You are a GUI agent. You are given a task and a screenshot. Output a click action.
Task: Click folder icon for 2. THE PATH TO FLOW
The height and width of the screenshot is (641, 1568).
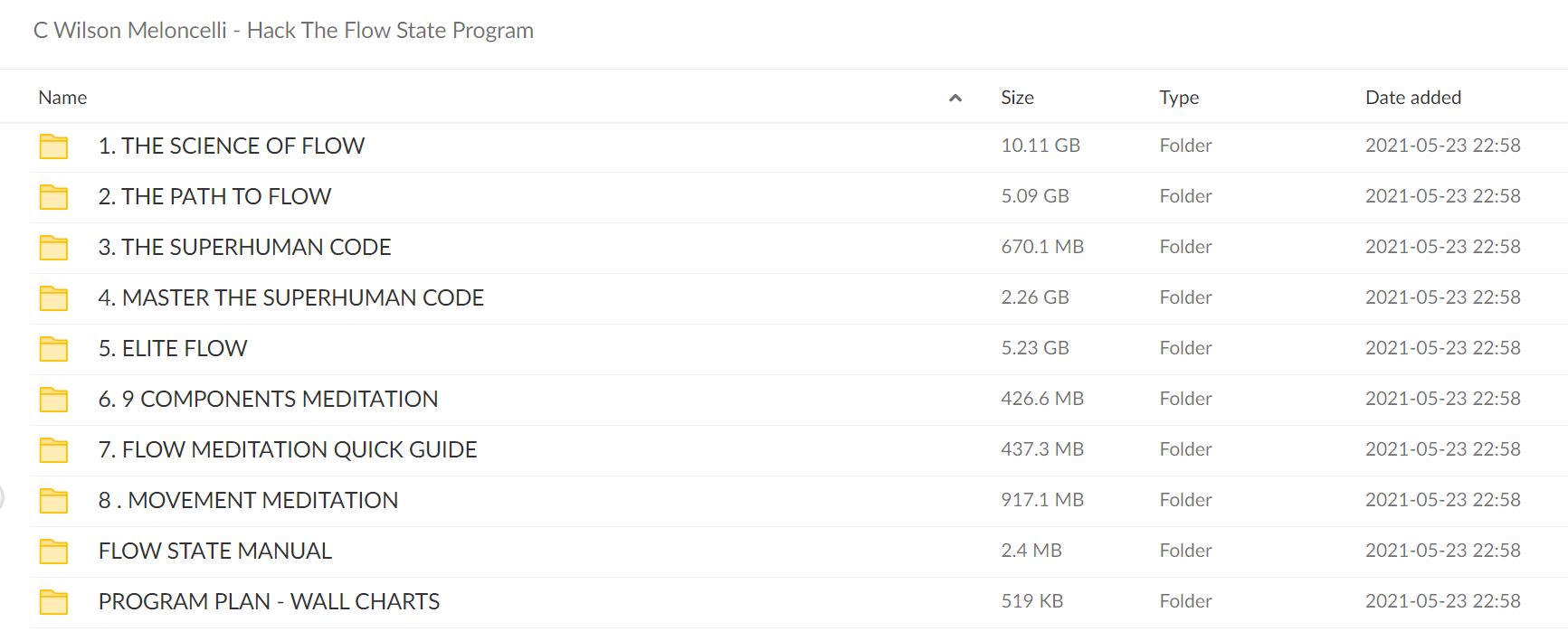[x=53, y=197]
